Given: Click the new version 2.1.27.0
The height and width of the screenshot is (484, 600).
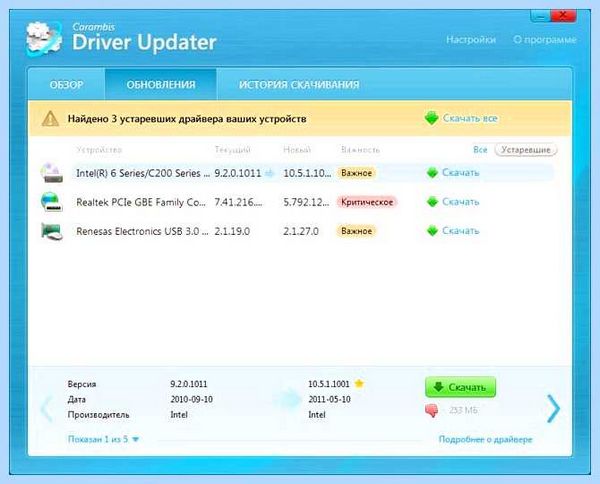Looking at the screenshot, I should coord(301,231).
